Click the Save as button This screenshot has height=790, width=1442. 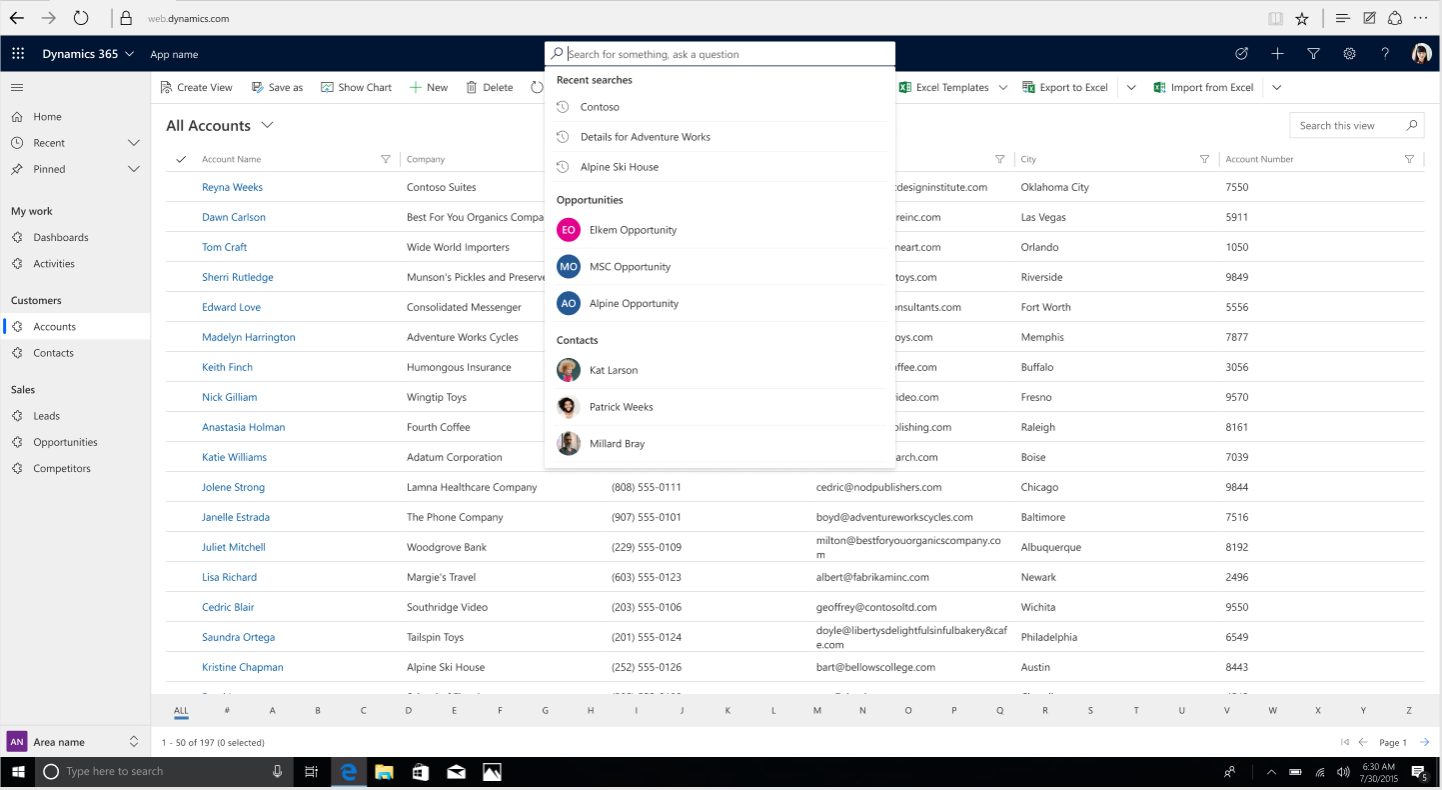click(277, 88)
